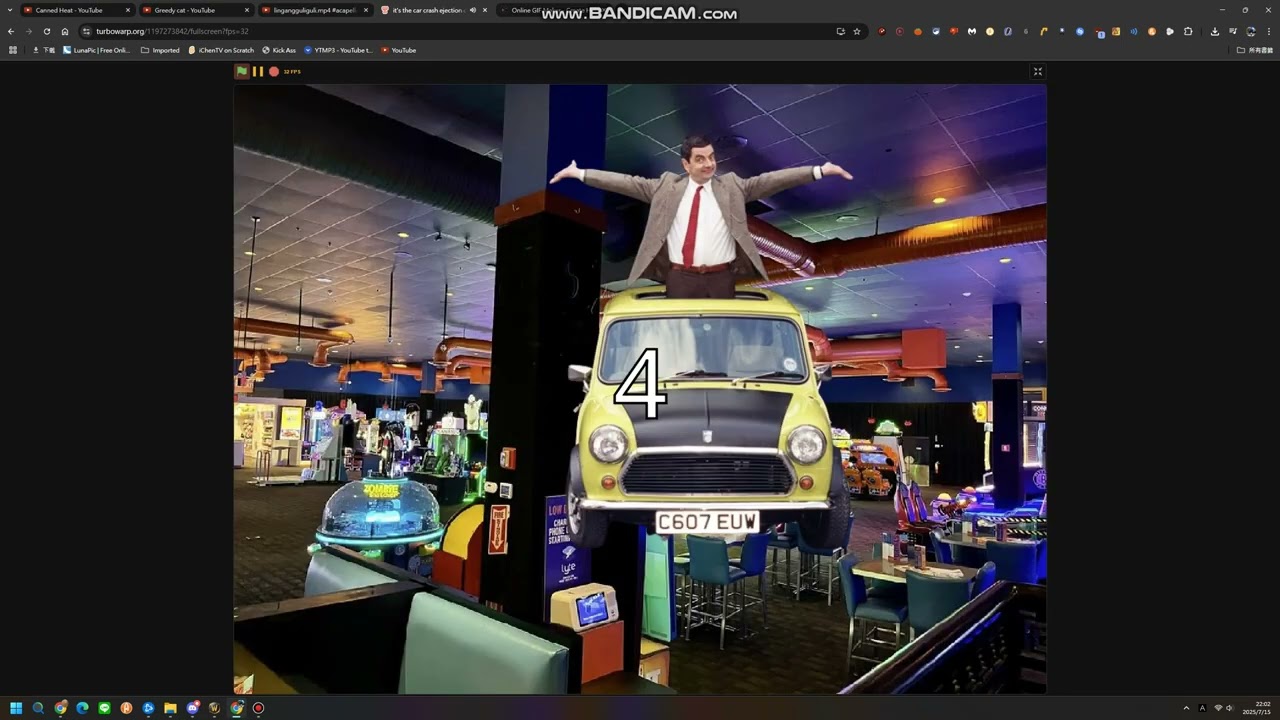
Task: Close the Canned Heat - YouTube tab
Action: tap(128, 10)
